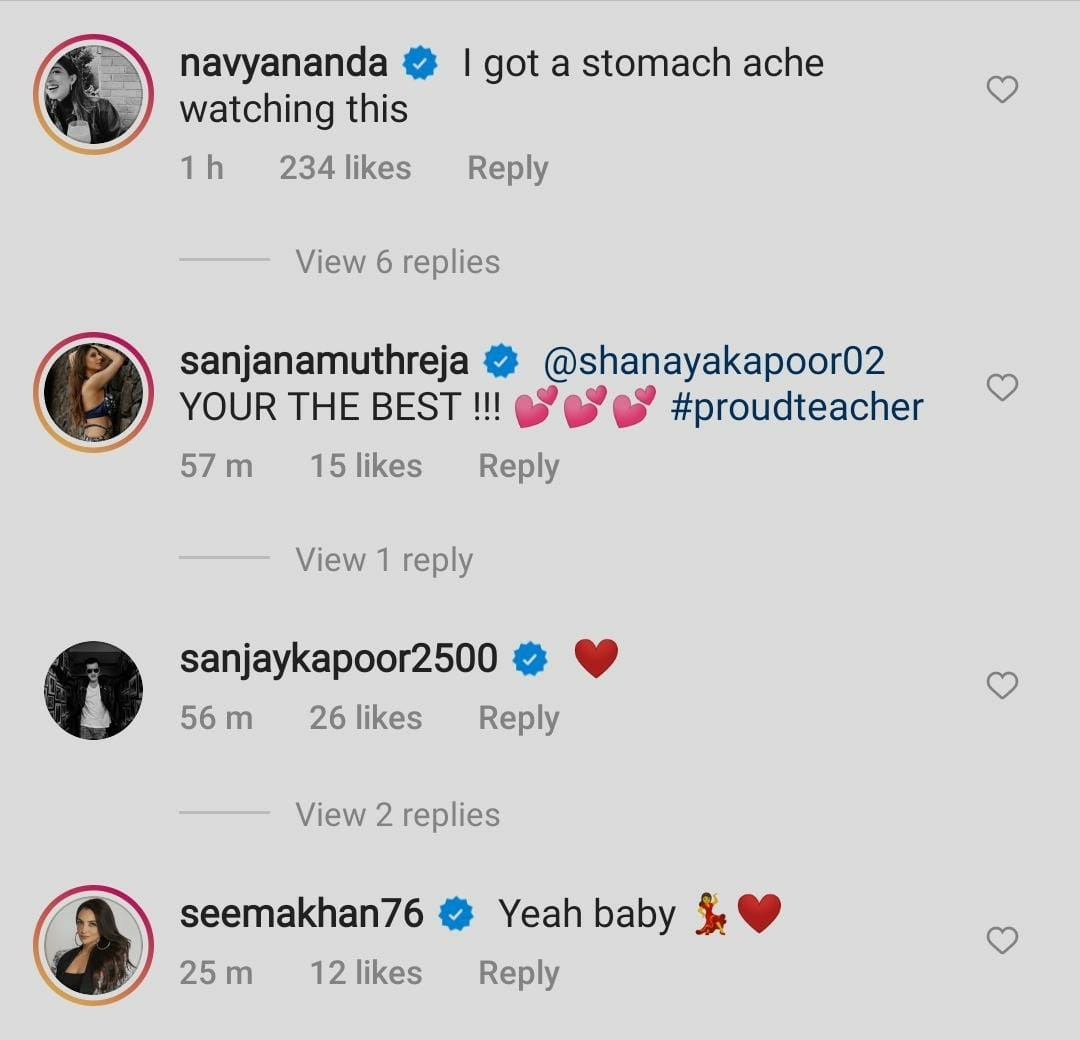Like sanjaykapoor2500's heart comment

1002,685
